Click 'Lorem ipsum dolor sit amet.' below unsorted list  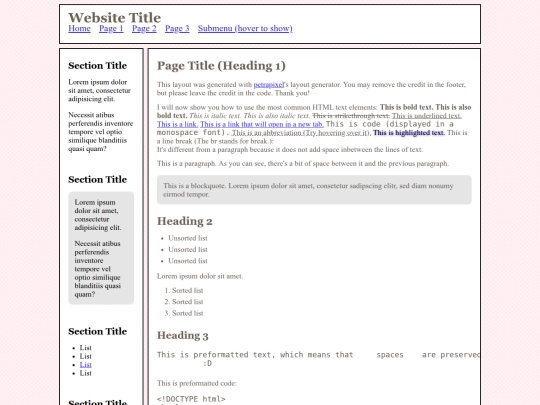pos(200,276)
